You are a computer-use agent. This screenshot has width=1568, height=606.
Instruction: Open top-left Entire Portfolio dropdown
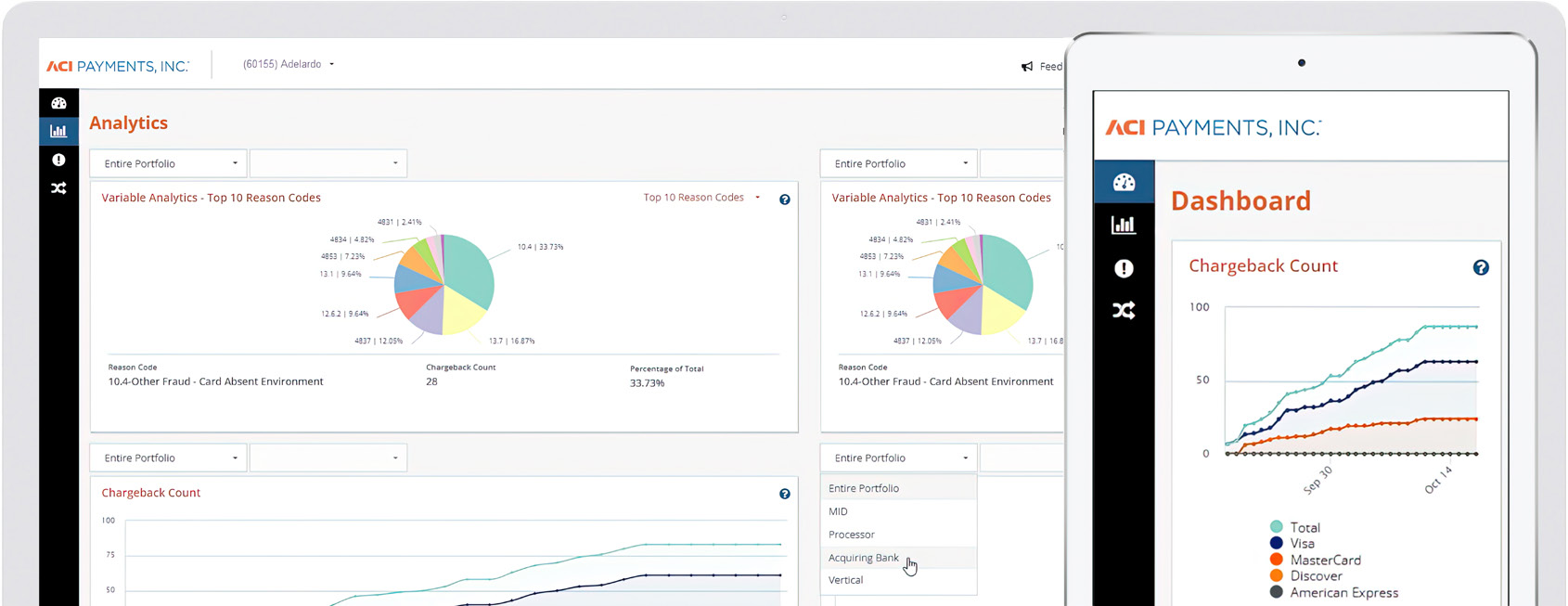click(169, 163)
